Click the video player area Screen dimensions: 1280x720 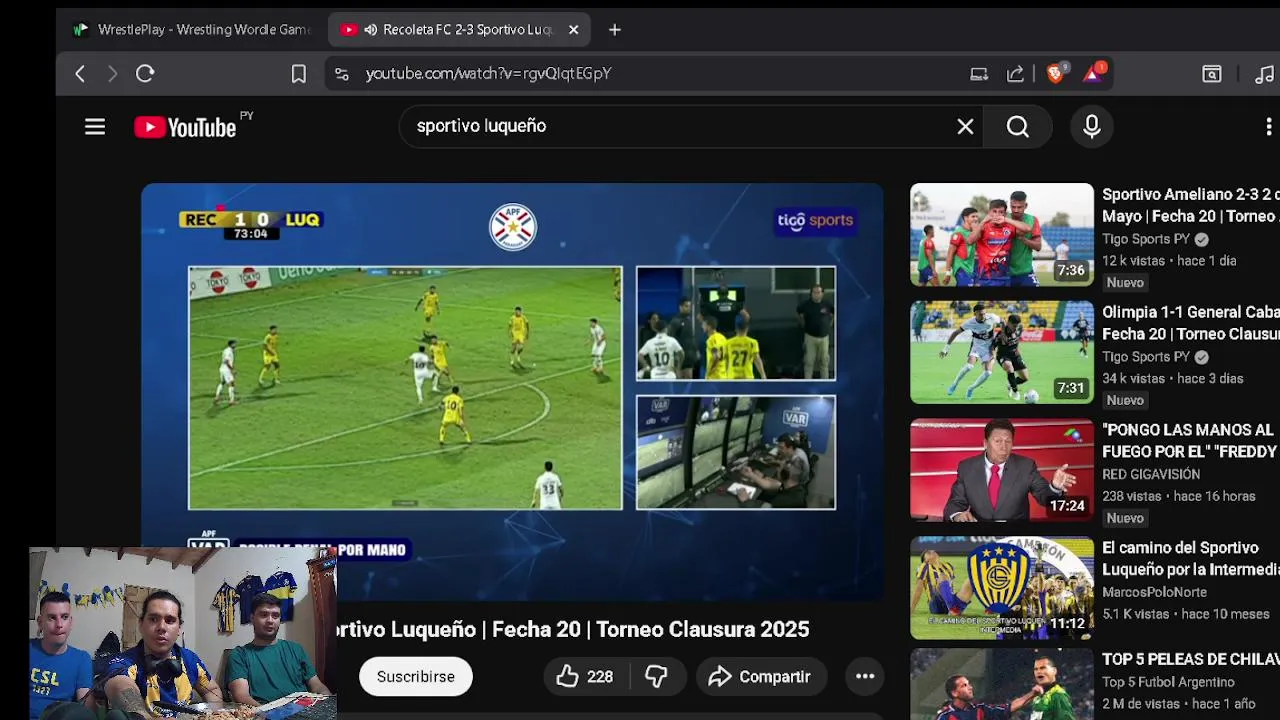[x=512, y=390]
